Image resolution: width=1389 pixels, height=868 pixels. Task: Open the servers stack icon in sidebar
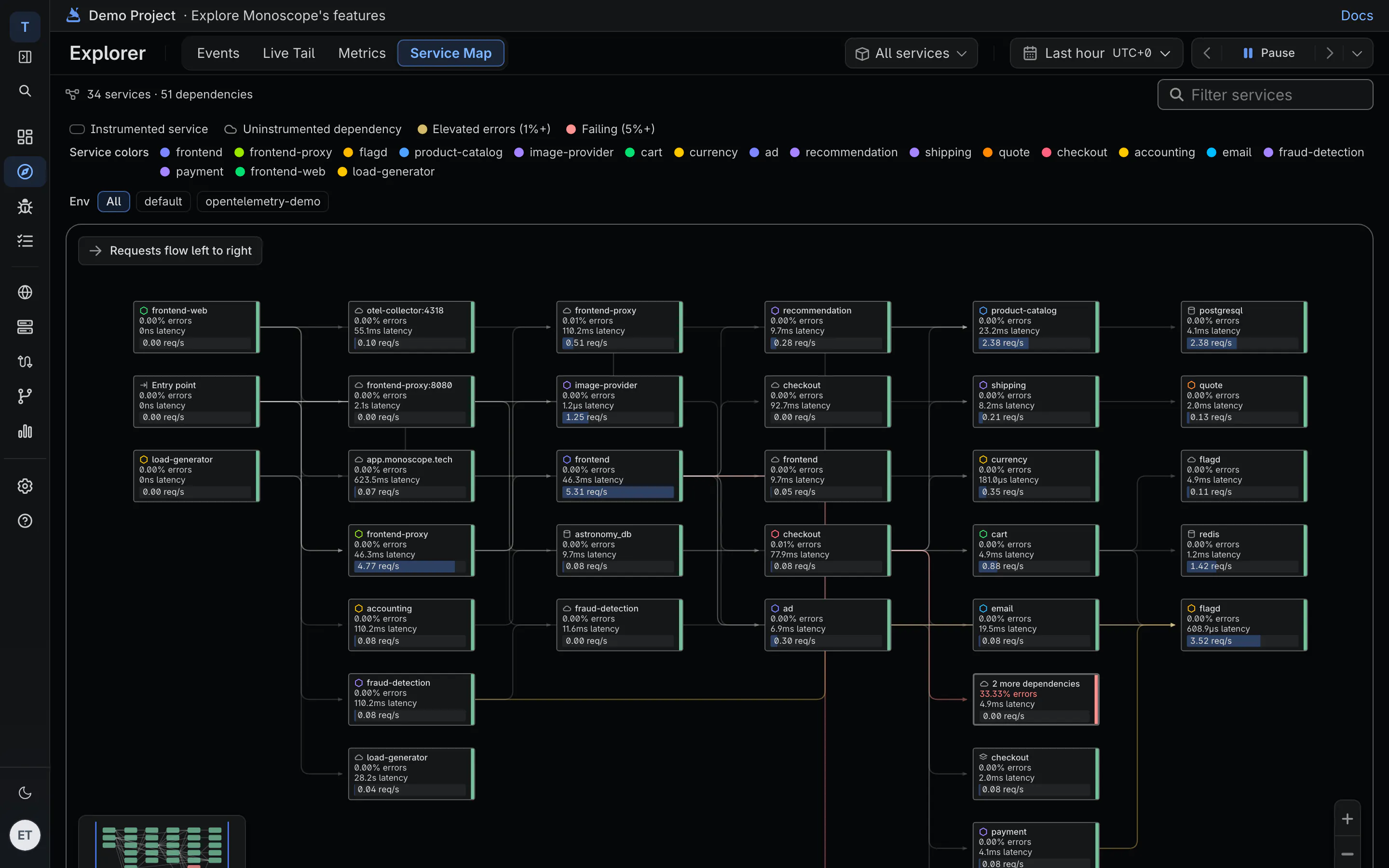point(25,327)
